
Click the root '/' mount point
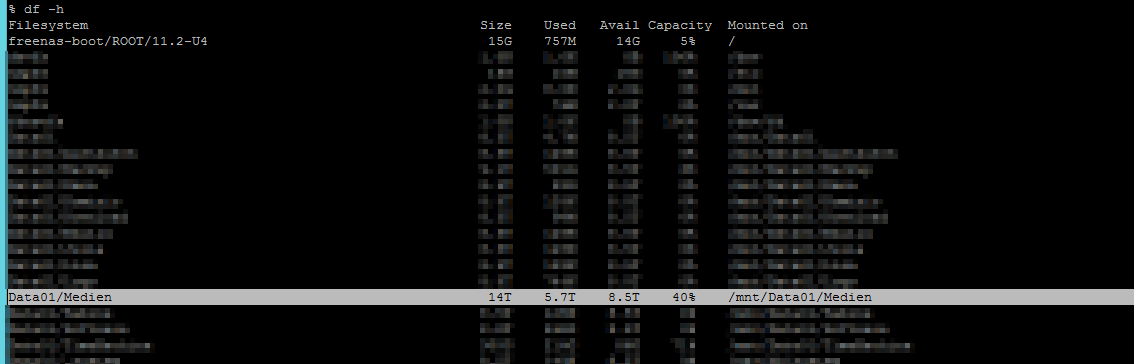732,42
